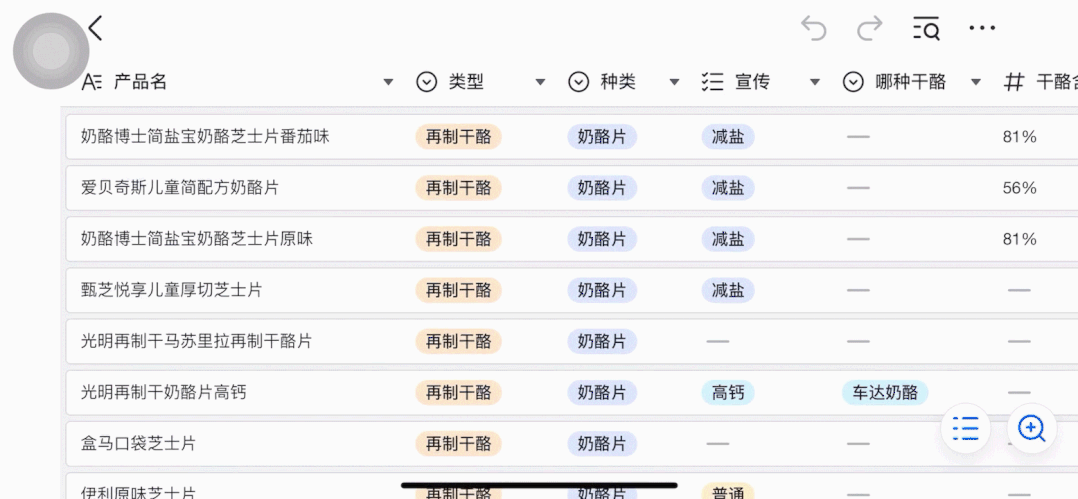Open the 光明再制干奶酪片高钙 record
Screen dimensions: 1078x499
(164, 392)
